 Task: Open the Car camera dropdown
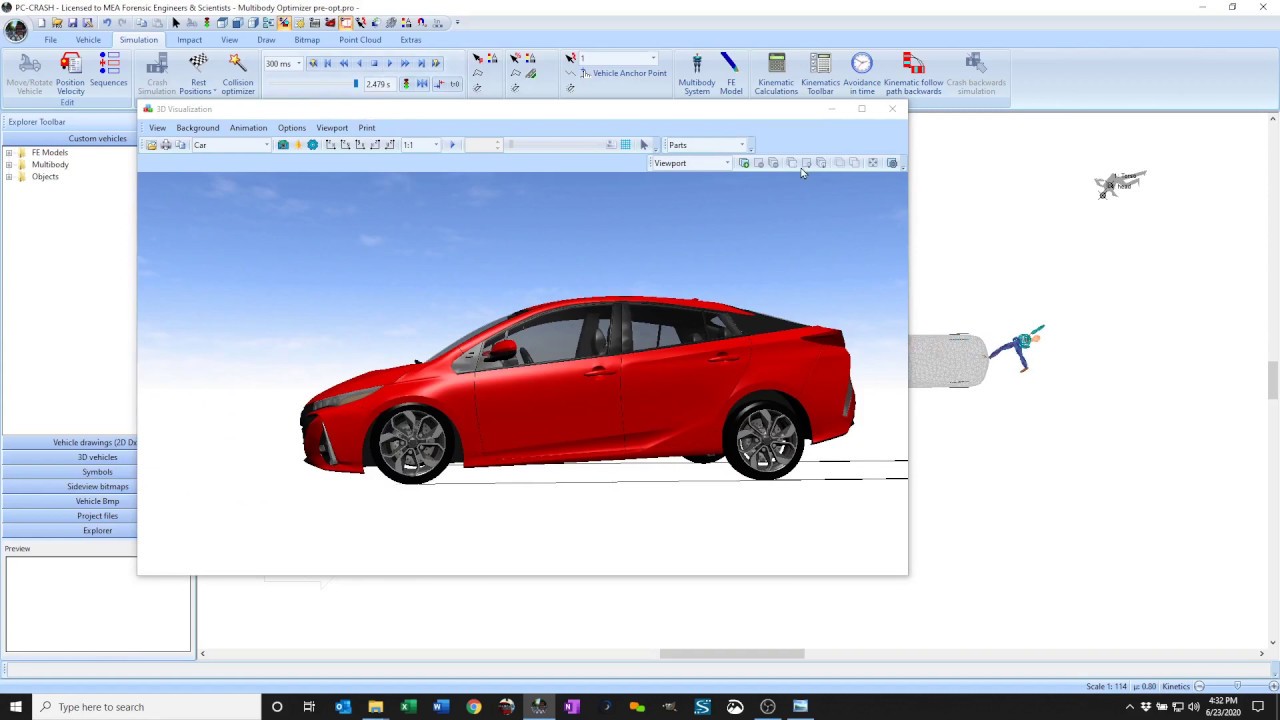[x=266, y=145]
